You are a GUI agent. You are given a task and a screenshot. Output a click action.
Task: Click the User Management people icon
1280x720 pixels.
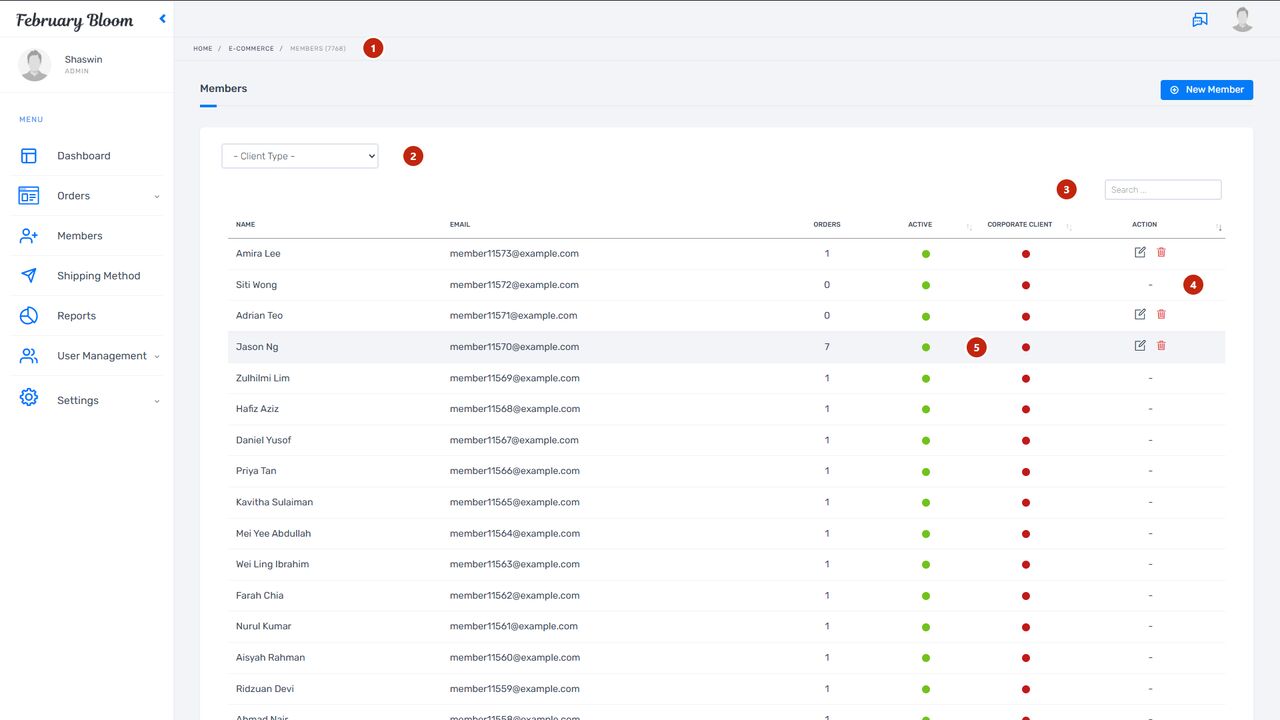pyautogui.click(x=29, y=356)
